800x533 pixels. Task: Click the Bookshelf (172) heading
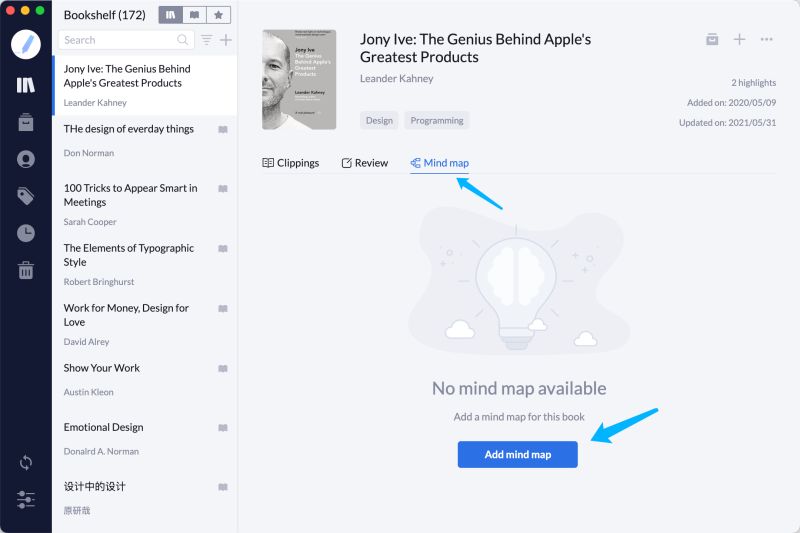tap(105, 15)
